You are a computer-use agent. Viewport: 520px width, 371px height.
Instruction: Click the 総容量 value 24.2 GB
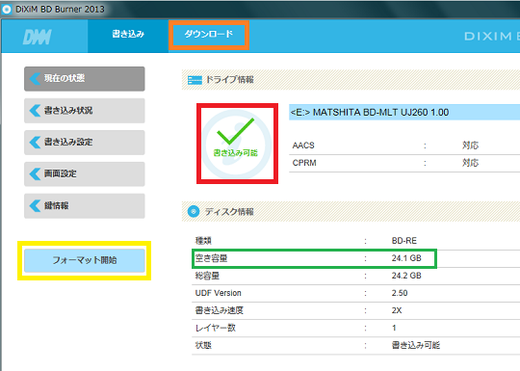pos(406,276)
